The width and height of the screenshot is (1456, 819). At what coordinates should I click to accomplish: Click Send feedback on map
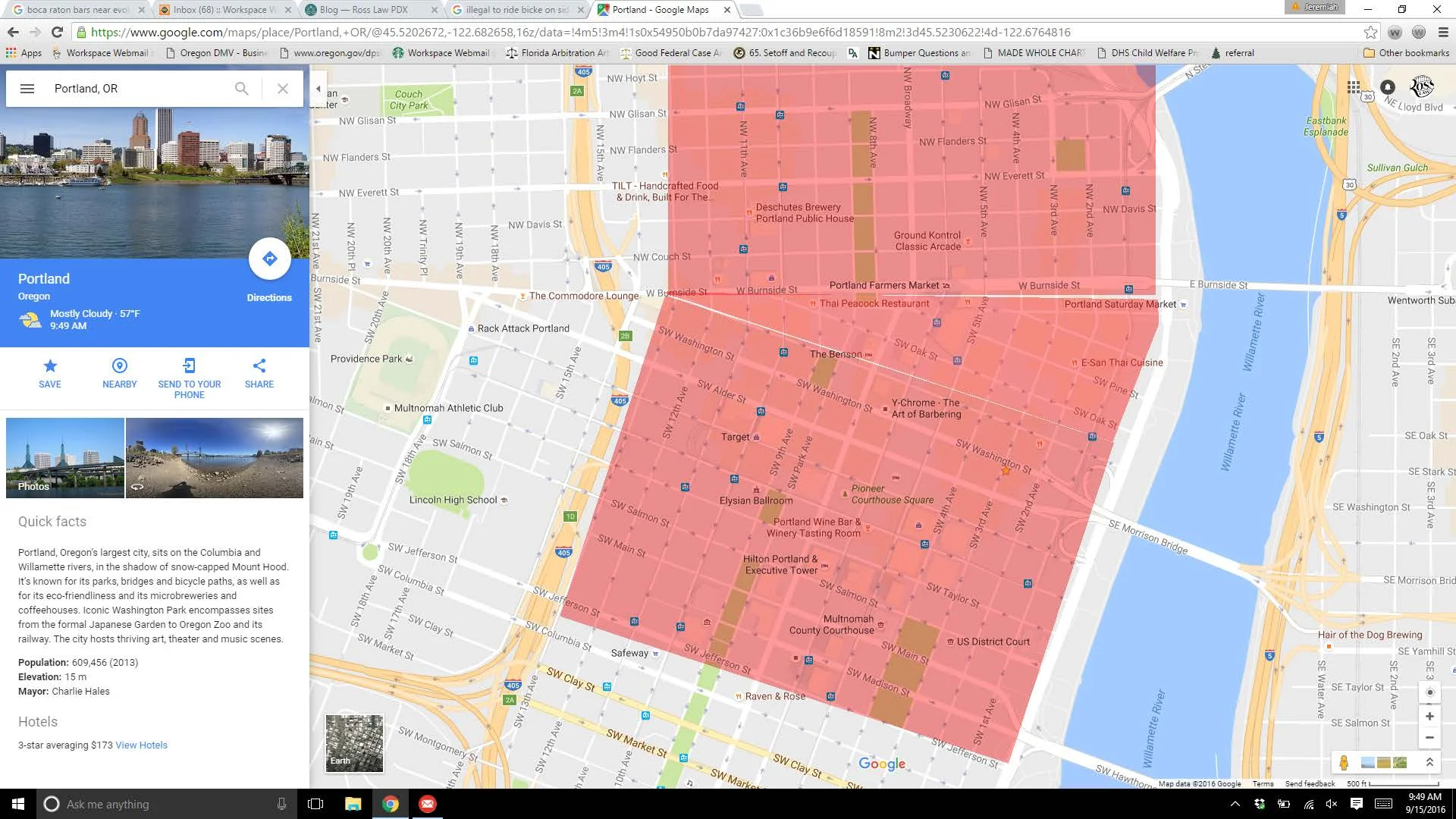pyautogui.click(x=1310, y=784)
